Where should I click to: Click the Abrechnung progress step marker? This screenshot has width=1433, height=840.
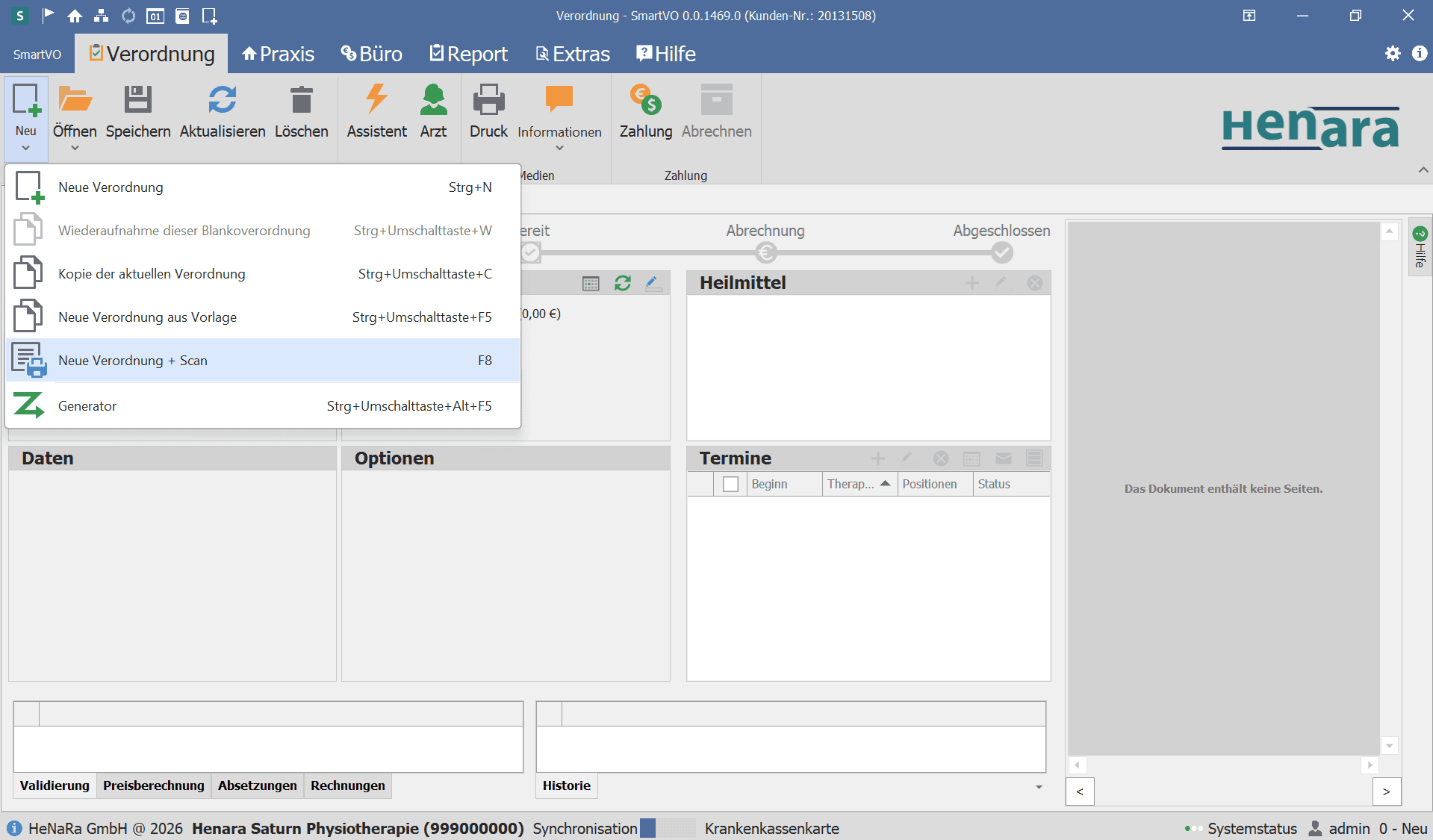point(766,253)
